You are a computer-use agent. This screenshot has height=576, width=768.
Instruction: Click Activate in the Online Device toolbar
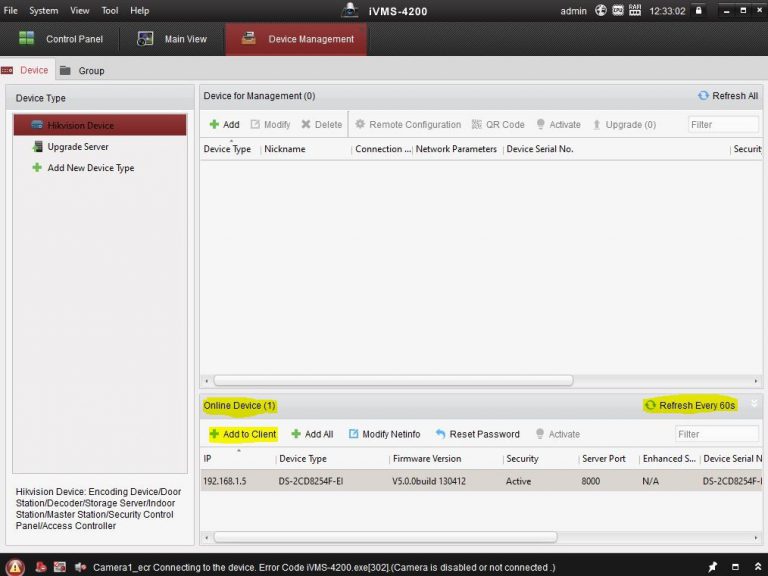tap(557, 434)
